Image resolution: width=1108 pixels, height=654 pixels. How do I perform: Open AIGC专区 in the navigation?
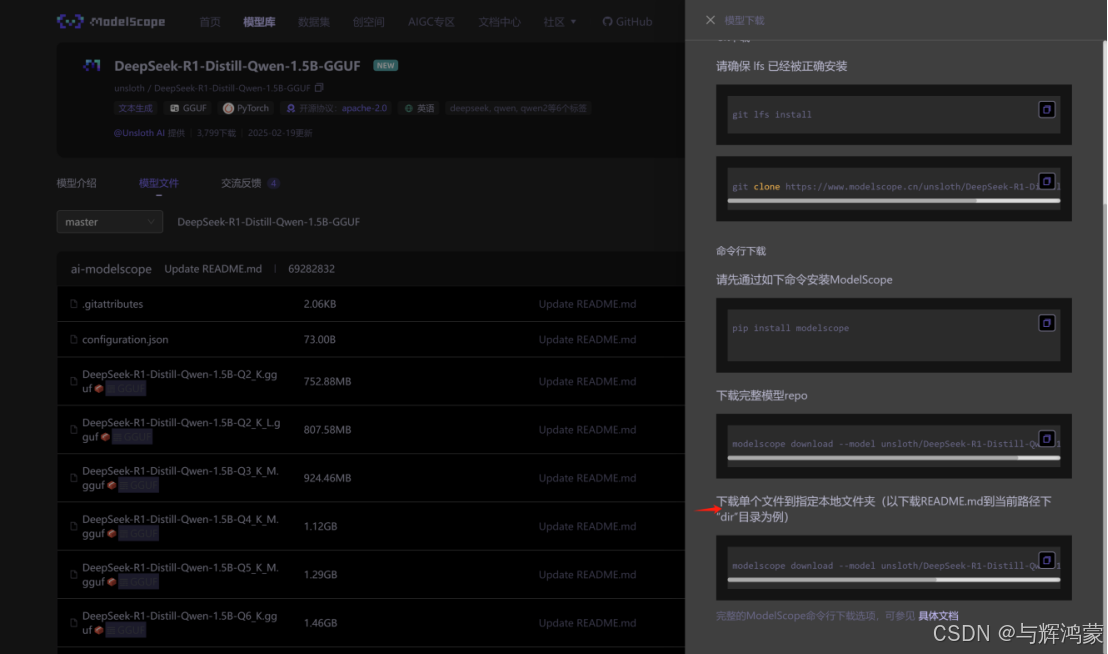[x=431, y=22]
